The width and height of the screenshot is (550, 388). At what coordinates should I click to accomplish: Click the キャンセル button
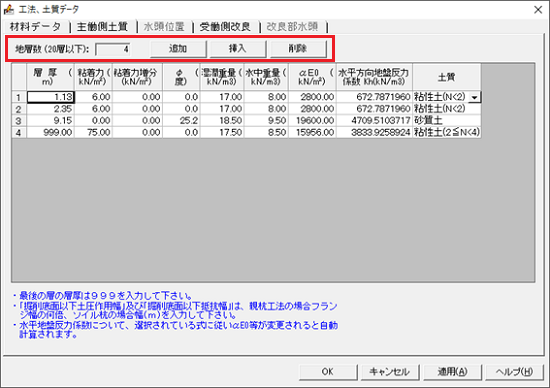390,372
